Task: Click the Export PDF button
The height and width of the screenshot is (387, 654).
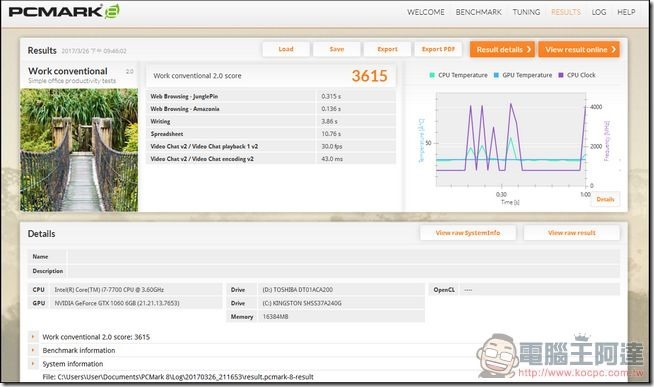Action: [x=438, y=49]
